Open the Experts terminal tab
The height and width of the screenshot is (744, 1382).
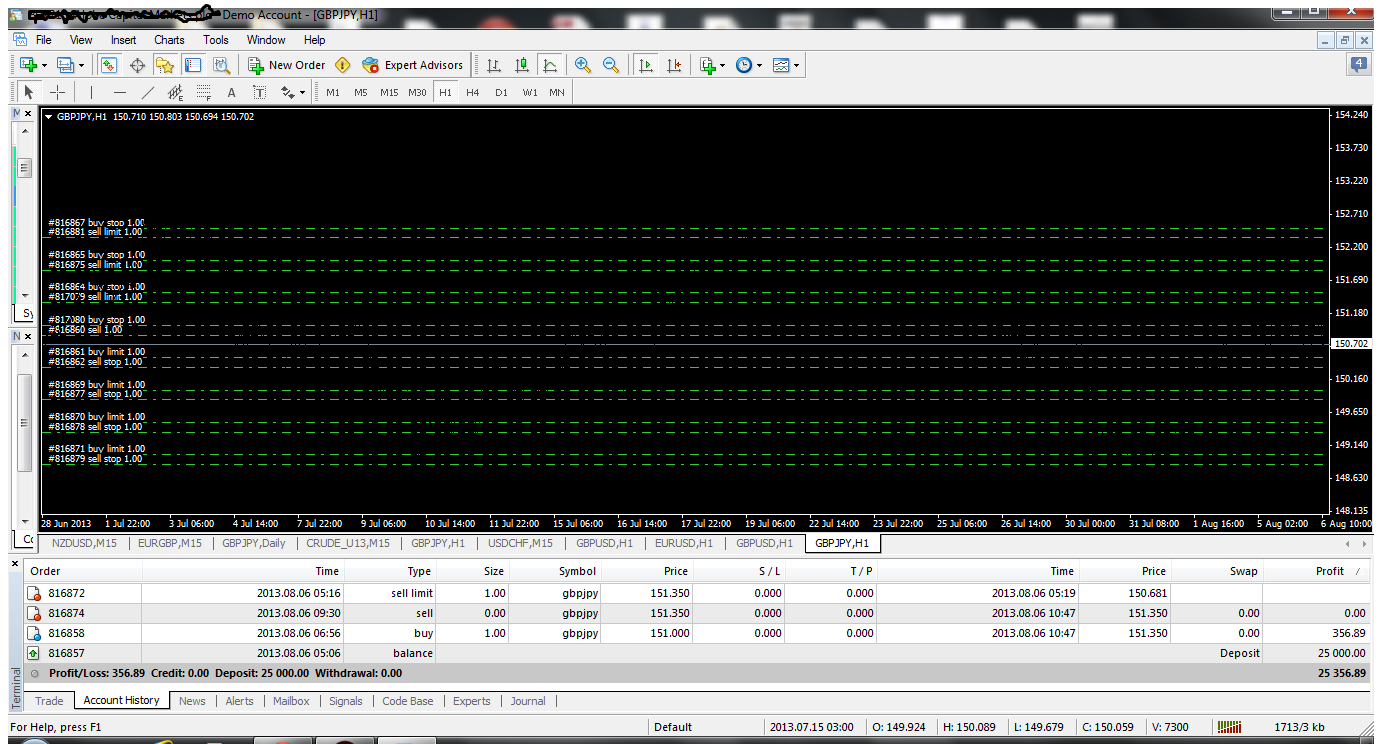(x=472, y=701)
